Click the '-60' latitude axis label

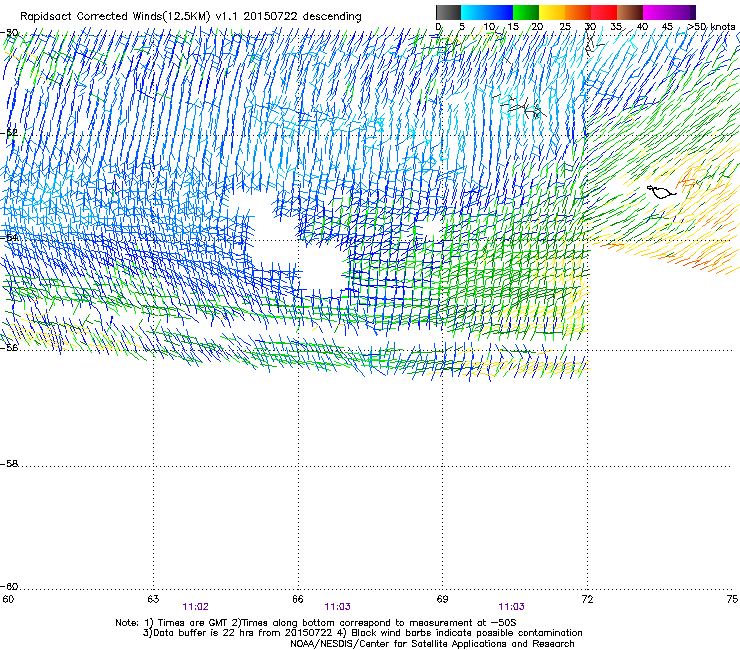(x=9, y=587)
